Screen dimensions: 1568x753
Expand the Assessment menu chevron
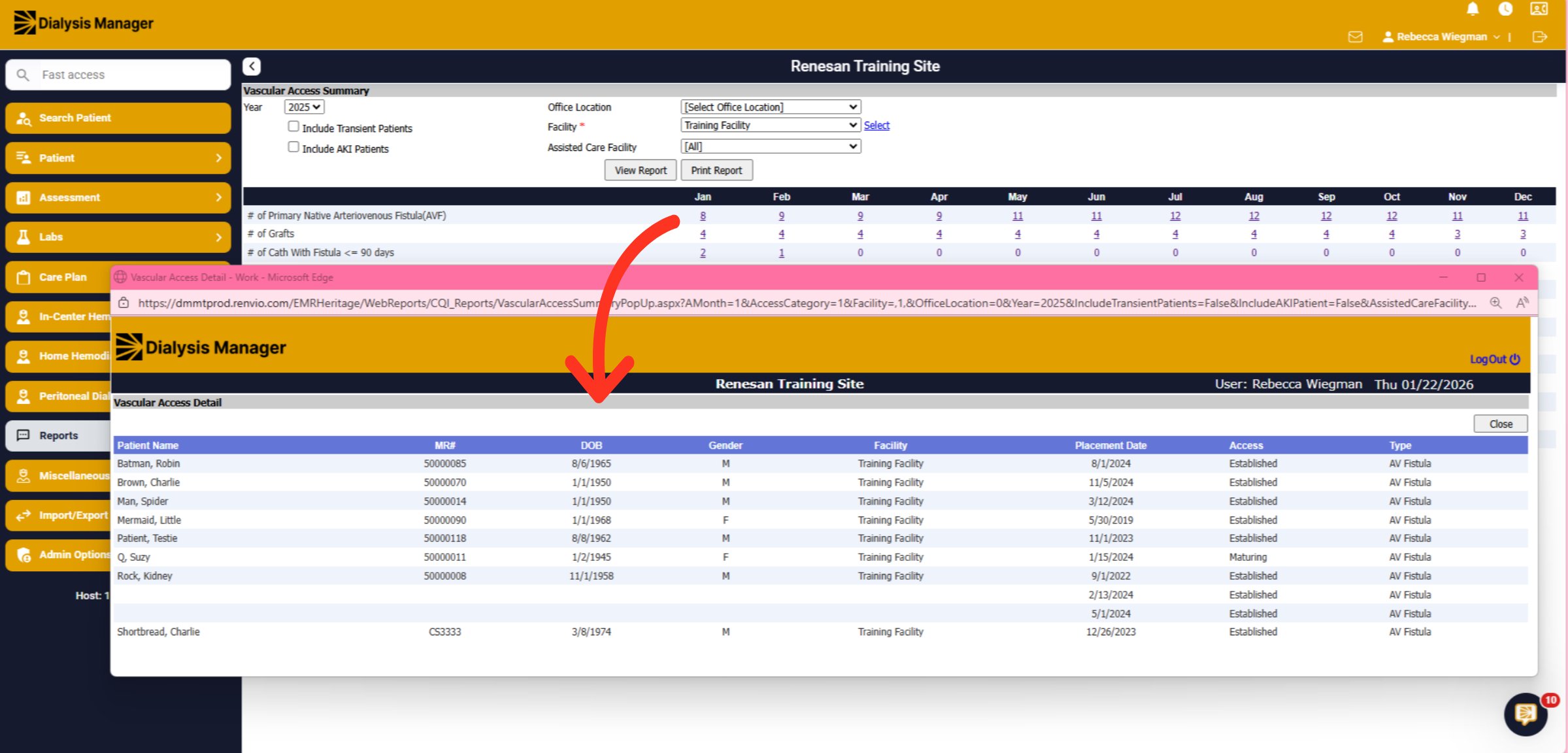[x=219, y=197]
